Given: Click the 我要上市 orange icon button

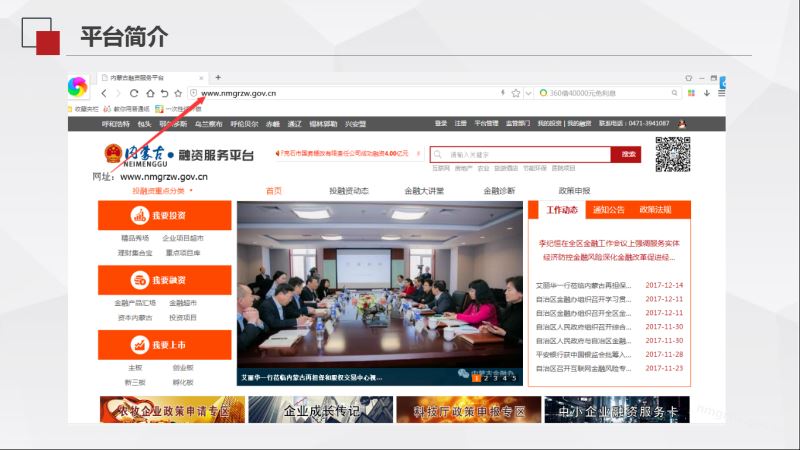Looking at the screenshot, I should tap(159, 345).
